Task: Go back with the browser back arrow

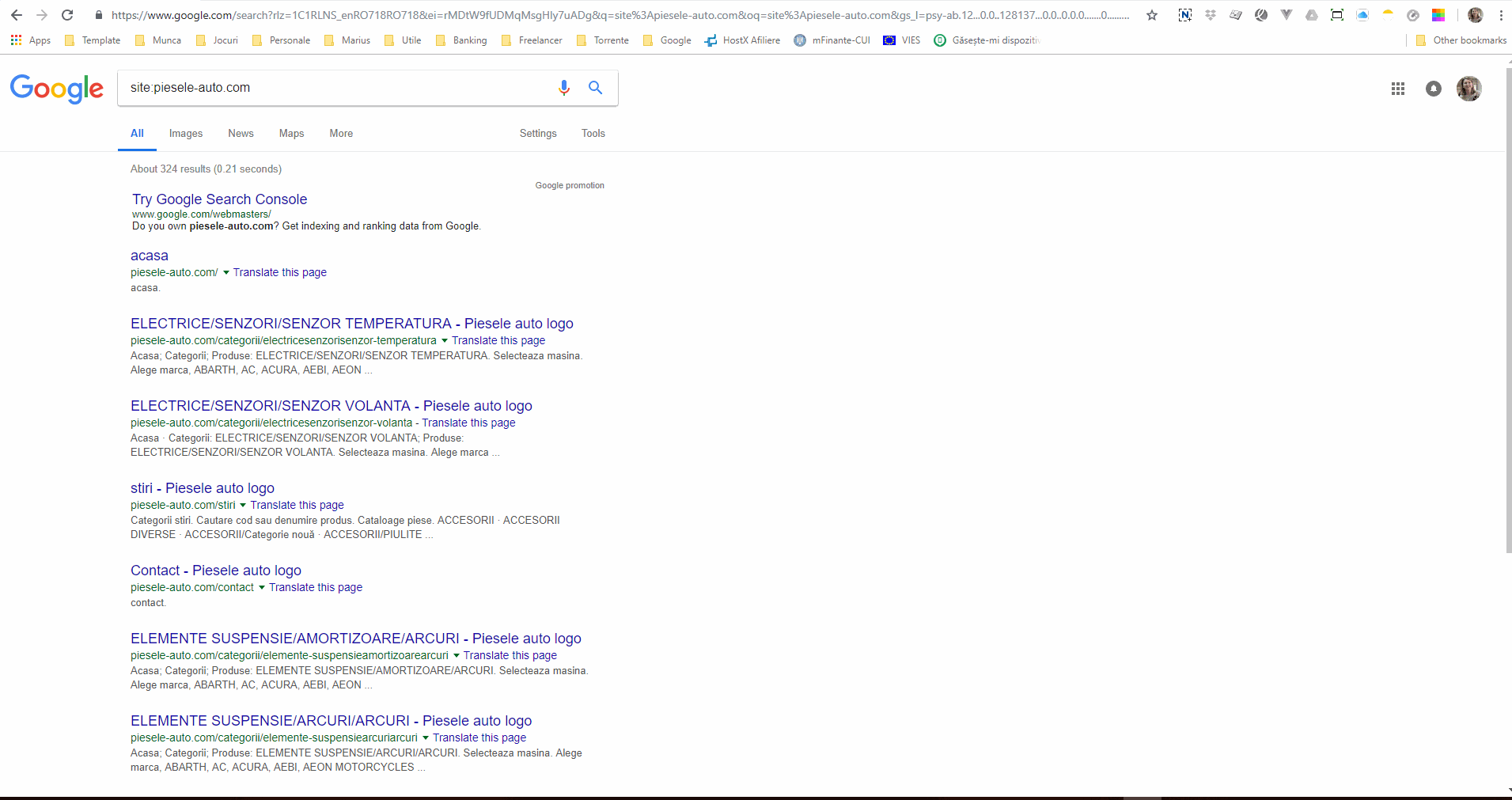Action: point(17,15)
